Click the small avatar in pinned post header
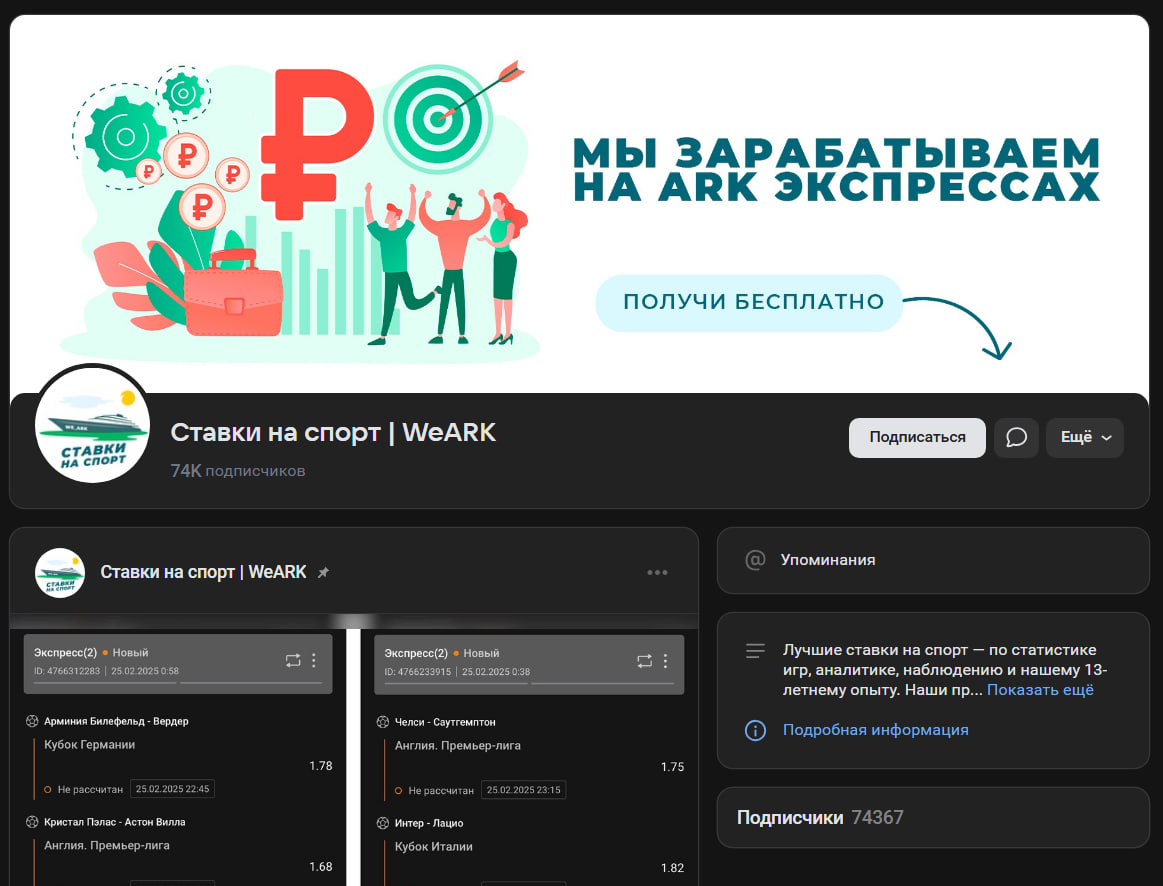This screenshot has height=886, width=1163. [60, 573]
